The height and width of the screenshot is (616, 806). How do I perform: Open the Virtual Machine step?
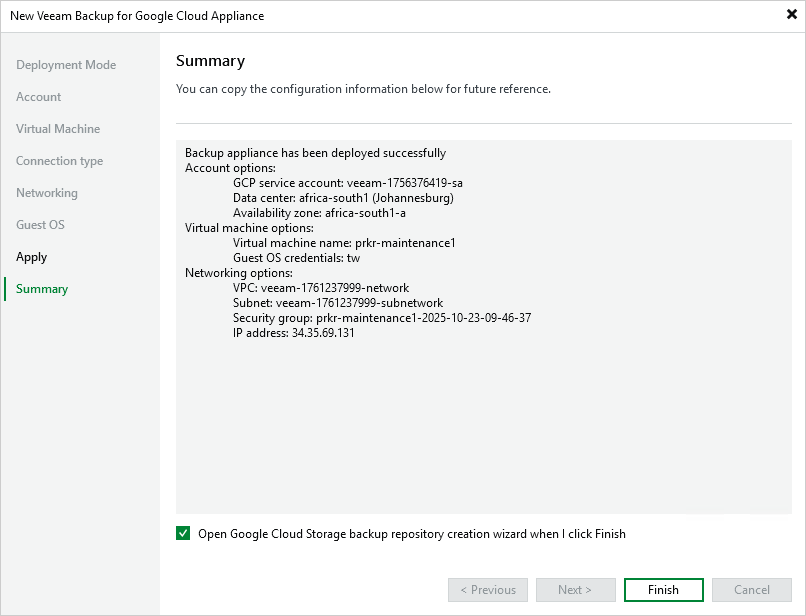(58, 129)
